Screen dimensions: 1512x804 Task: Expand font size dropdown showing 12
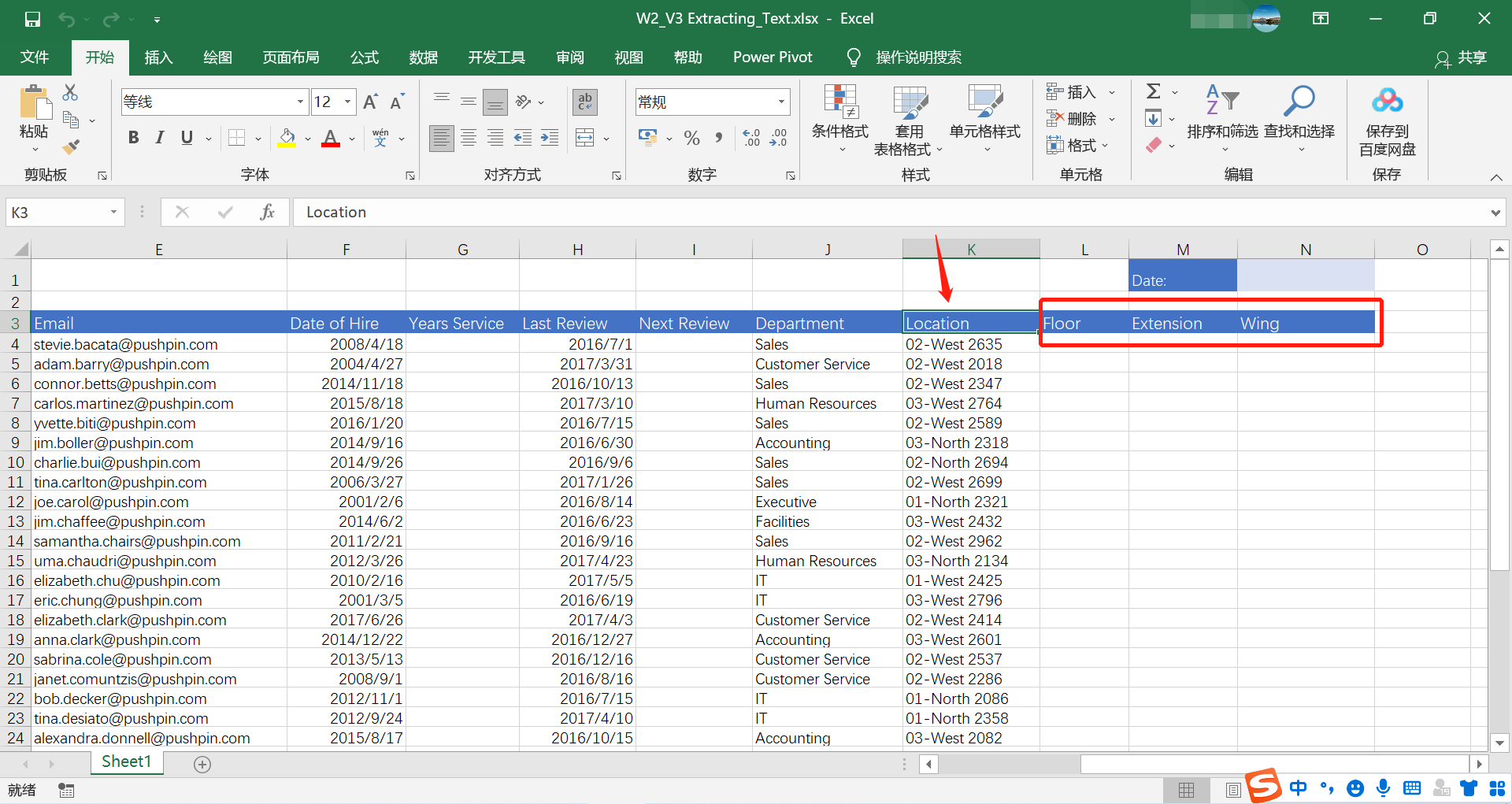347,102
